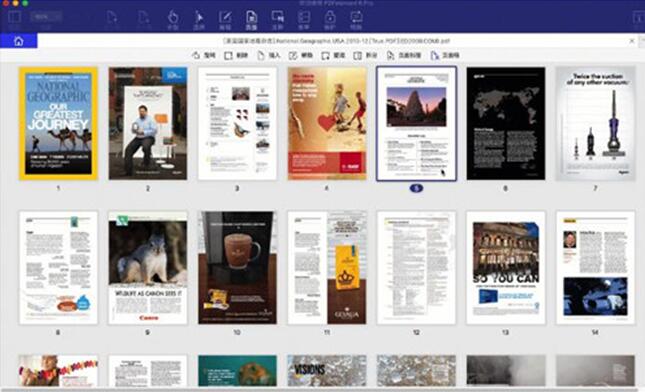Select page 9 Canon wildlife ad thumbnail
The image size is (645, 392).
coord(148,267)
